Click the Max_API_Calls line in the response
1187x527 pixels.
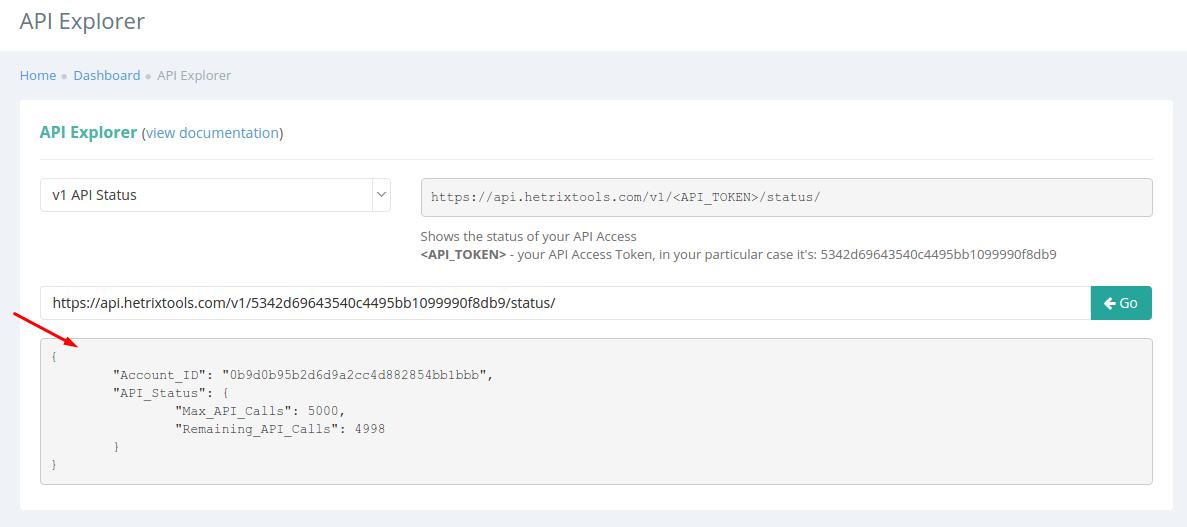pos(260,410)
